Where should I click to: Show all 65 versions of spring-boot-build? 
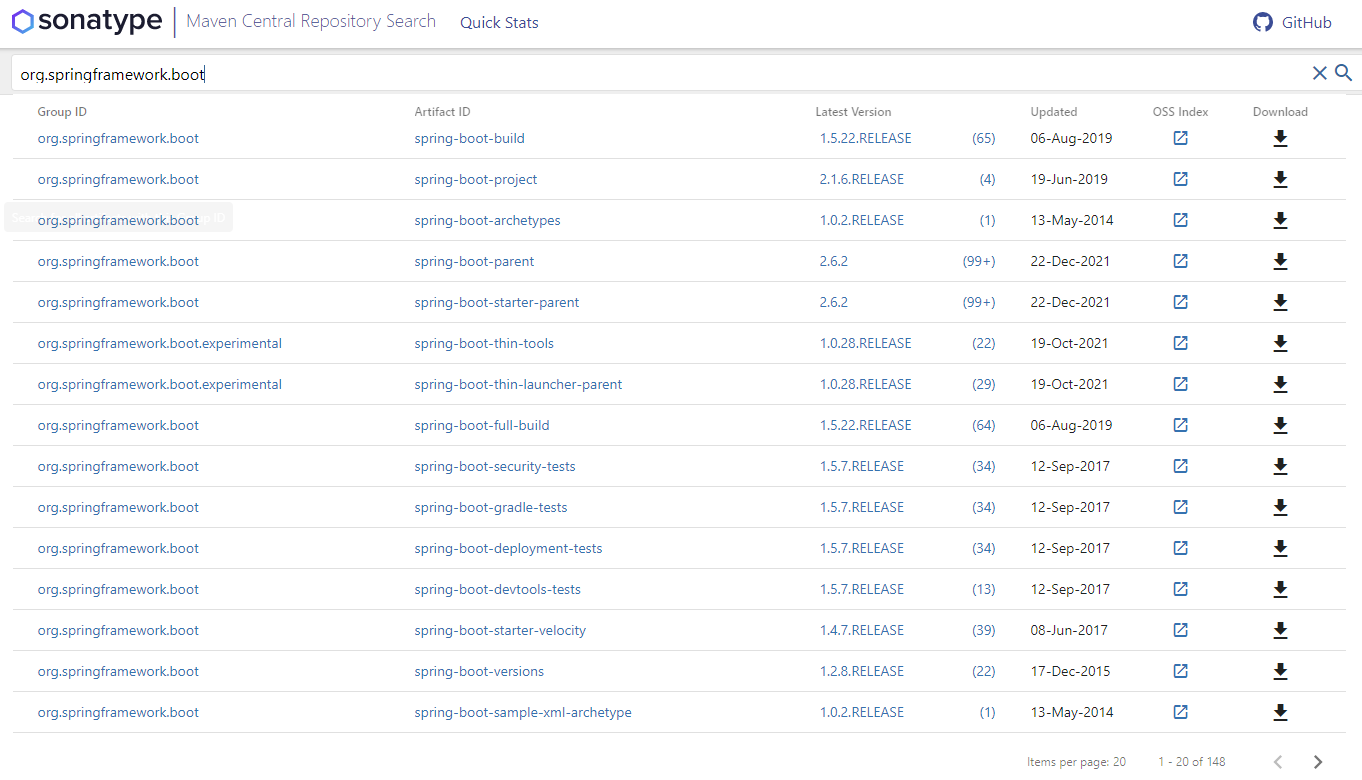984,138
